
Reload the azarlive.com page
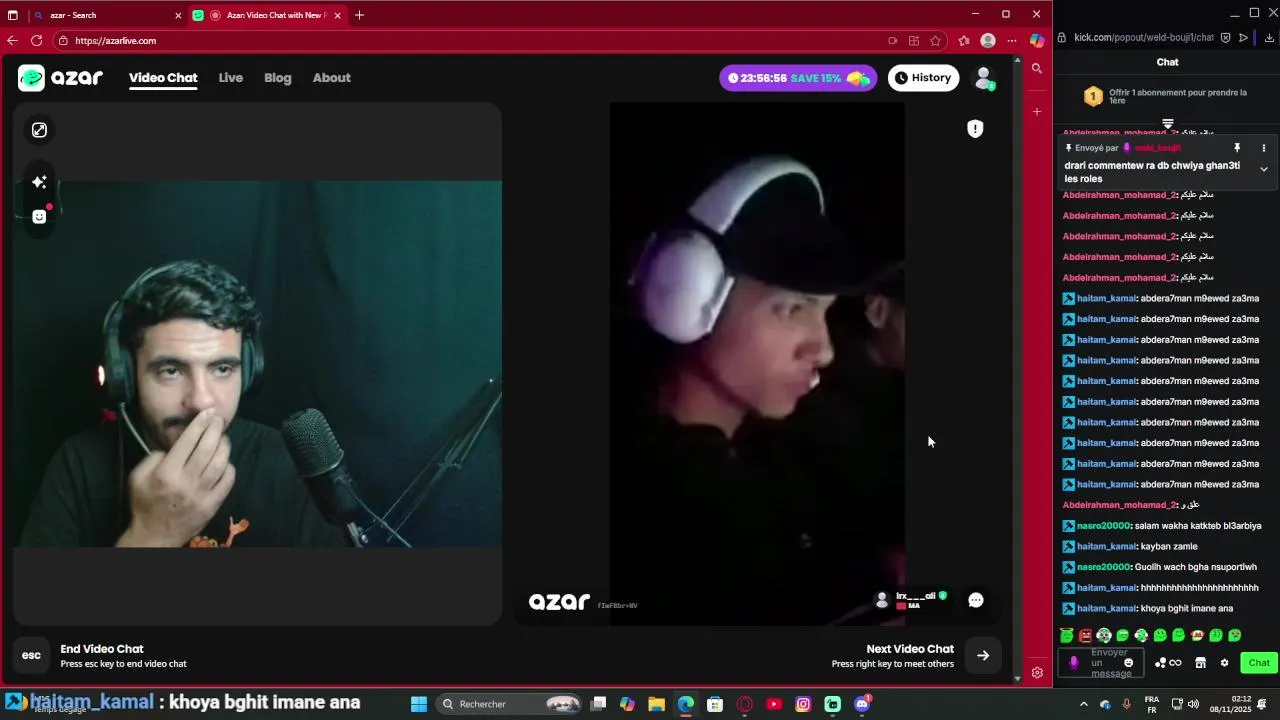pos(37,41)
